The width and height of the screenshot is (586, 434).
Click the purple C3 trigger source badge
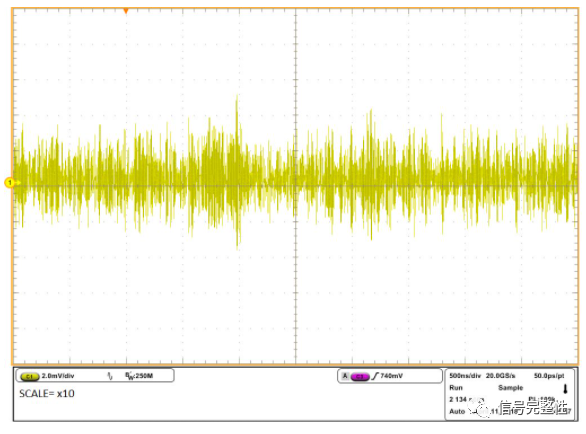tap(360, 376)
